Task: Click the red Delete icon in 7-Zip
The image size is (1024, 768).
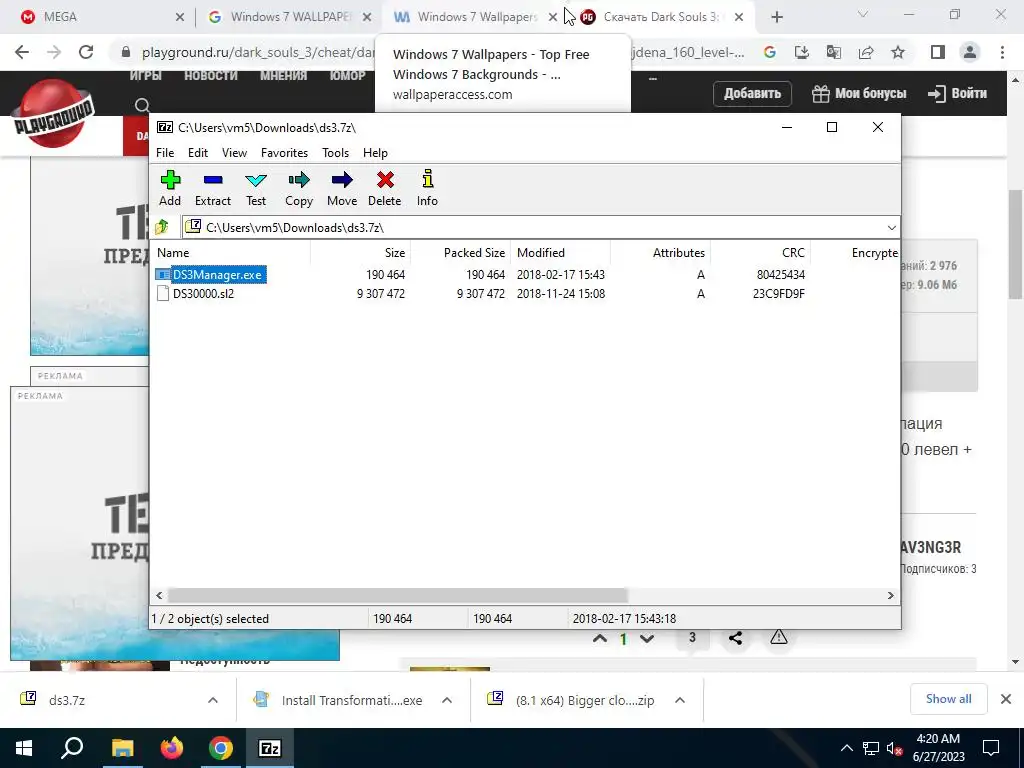Action: (x=385, y=189)
